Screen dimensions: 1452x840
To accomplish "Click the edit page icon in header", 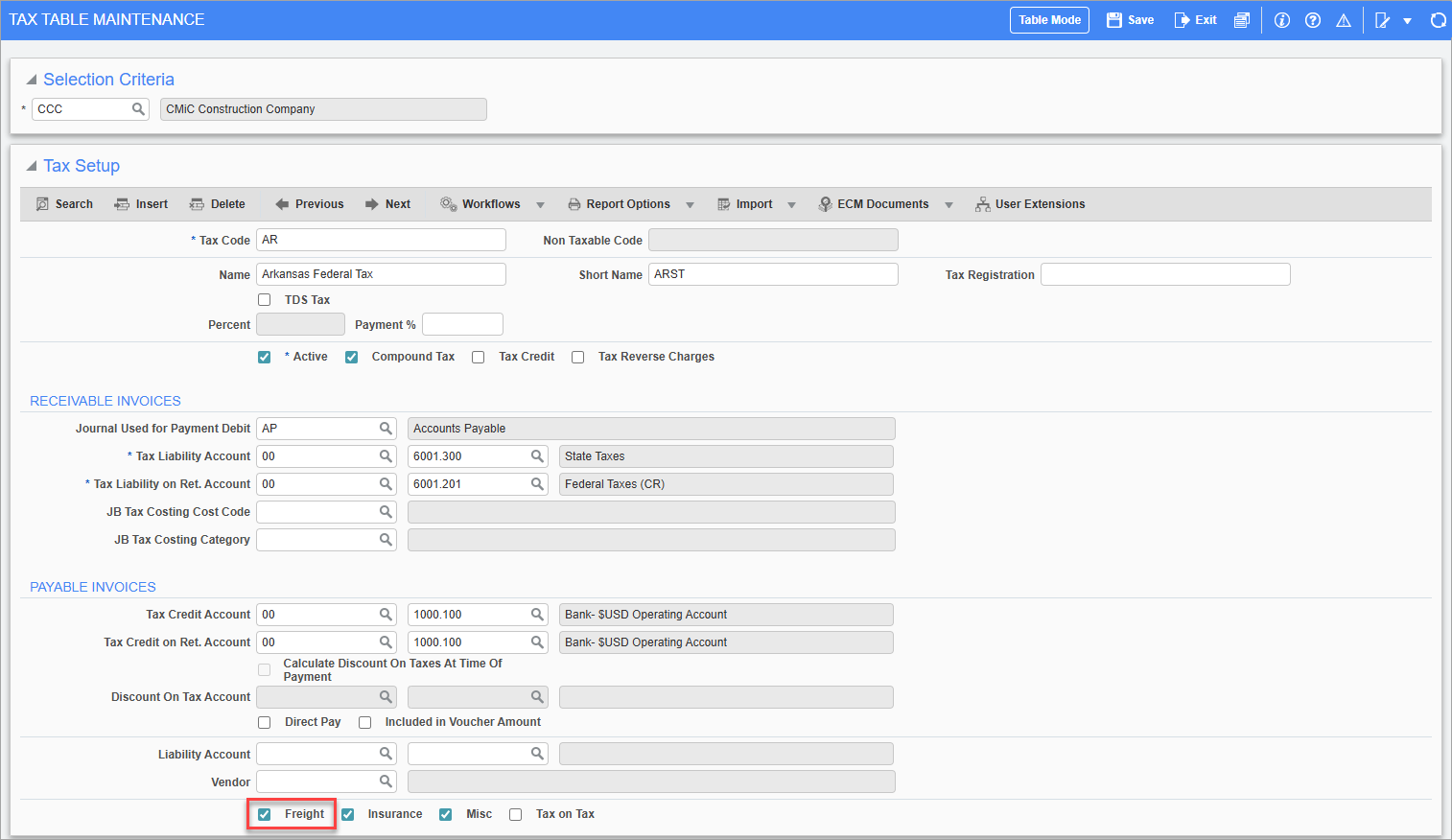I will click(1382, 20).
